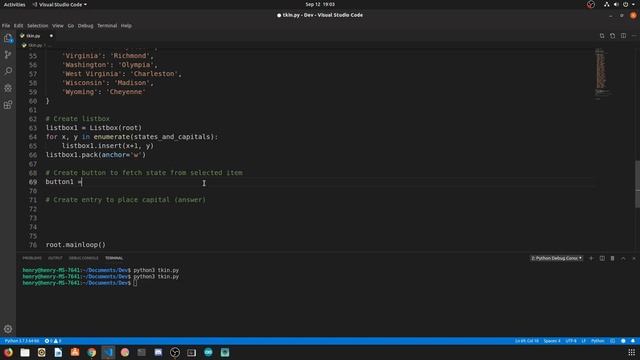Click errors and warnings count in status bar
This screenshot has height=360, width=640.
coord(53,341)
